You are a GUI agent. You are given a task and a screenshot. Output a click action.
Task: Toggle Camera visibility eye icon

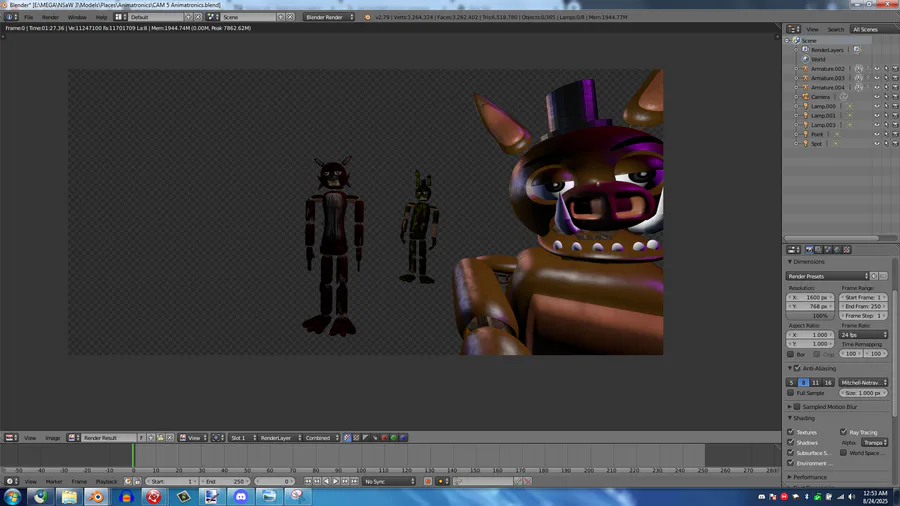click(x=876, y=97)
